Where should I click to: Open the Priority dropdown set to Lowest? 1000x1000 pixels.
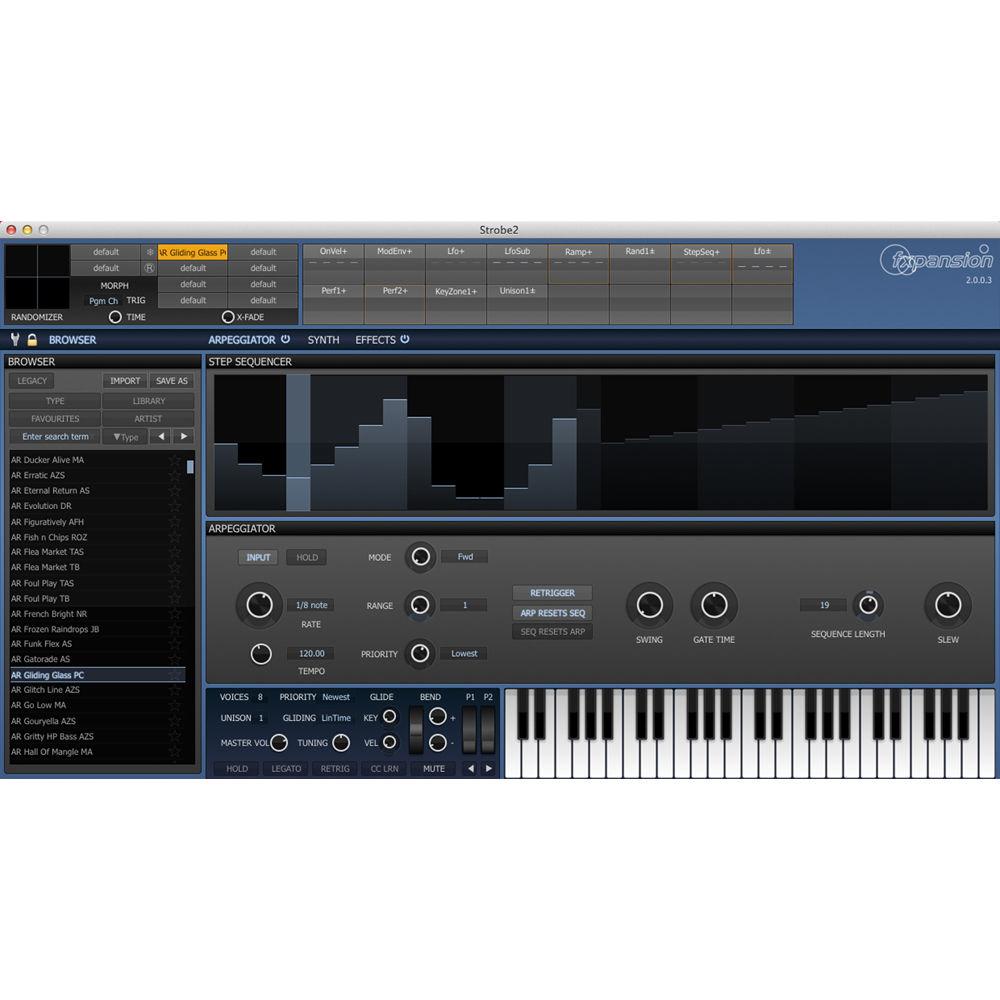coord(463,653)
